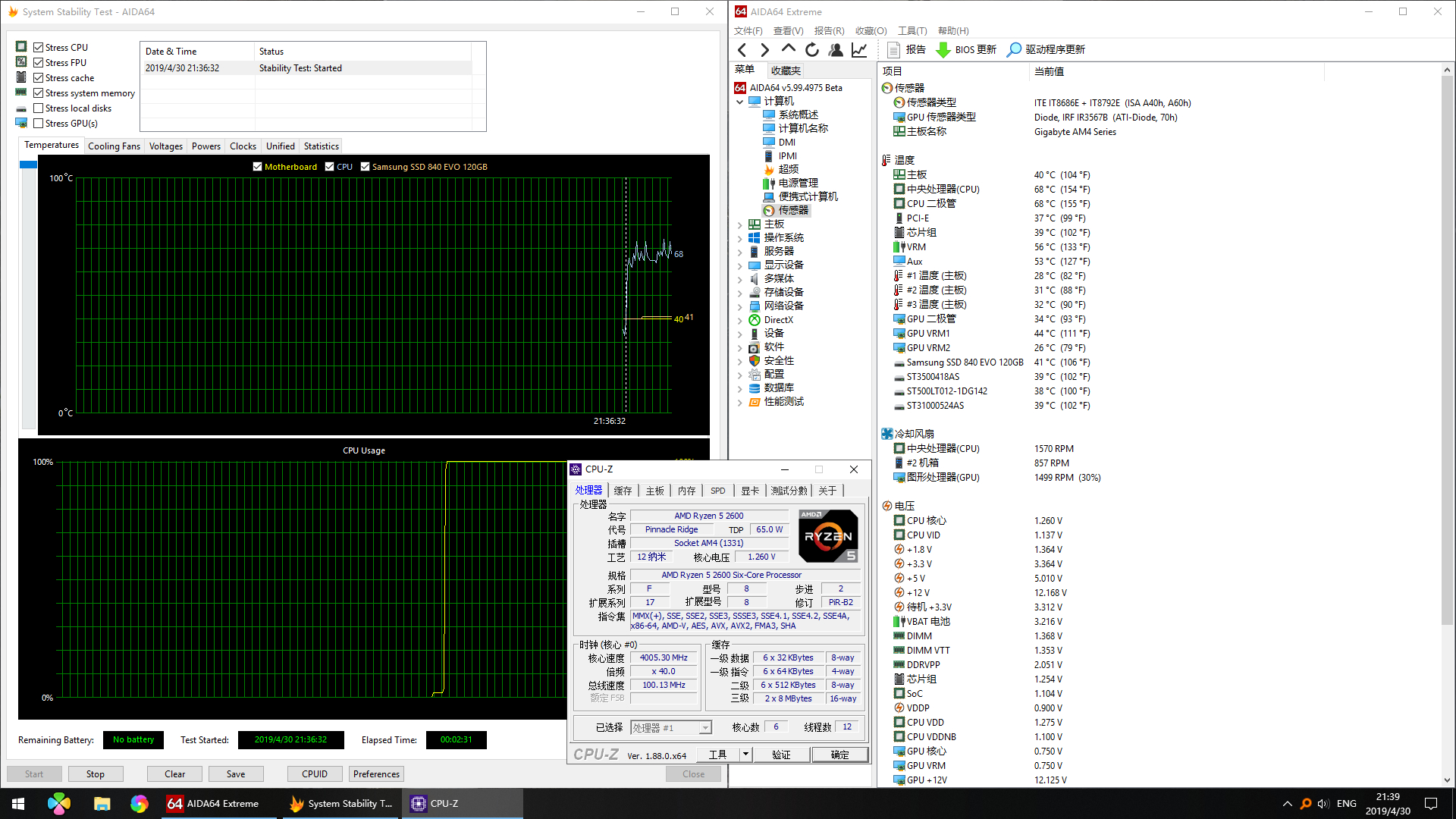Expand the 存储设备 tree node
Screen dimensions: 1456x819
pos(740,293)
